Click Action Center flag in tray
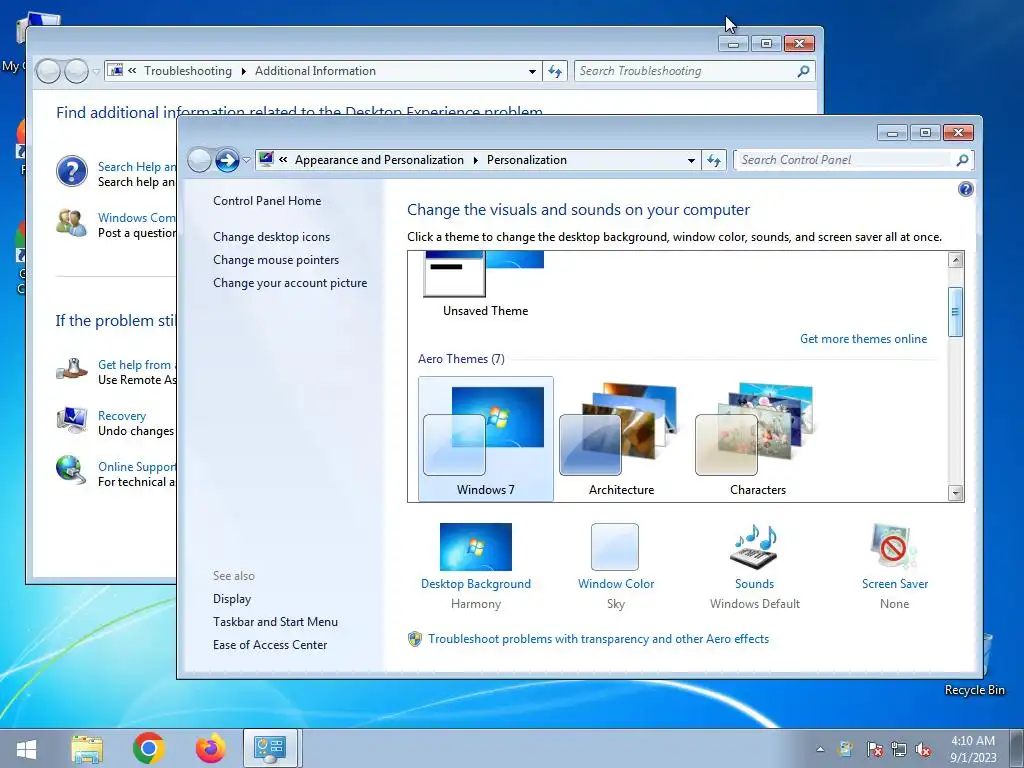This screenshot has width=1024, height=768. (x=874, y=749)
